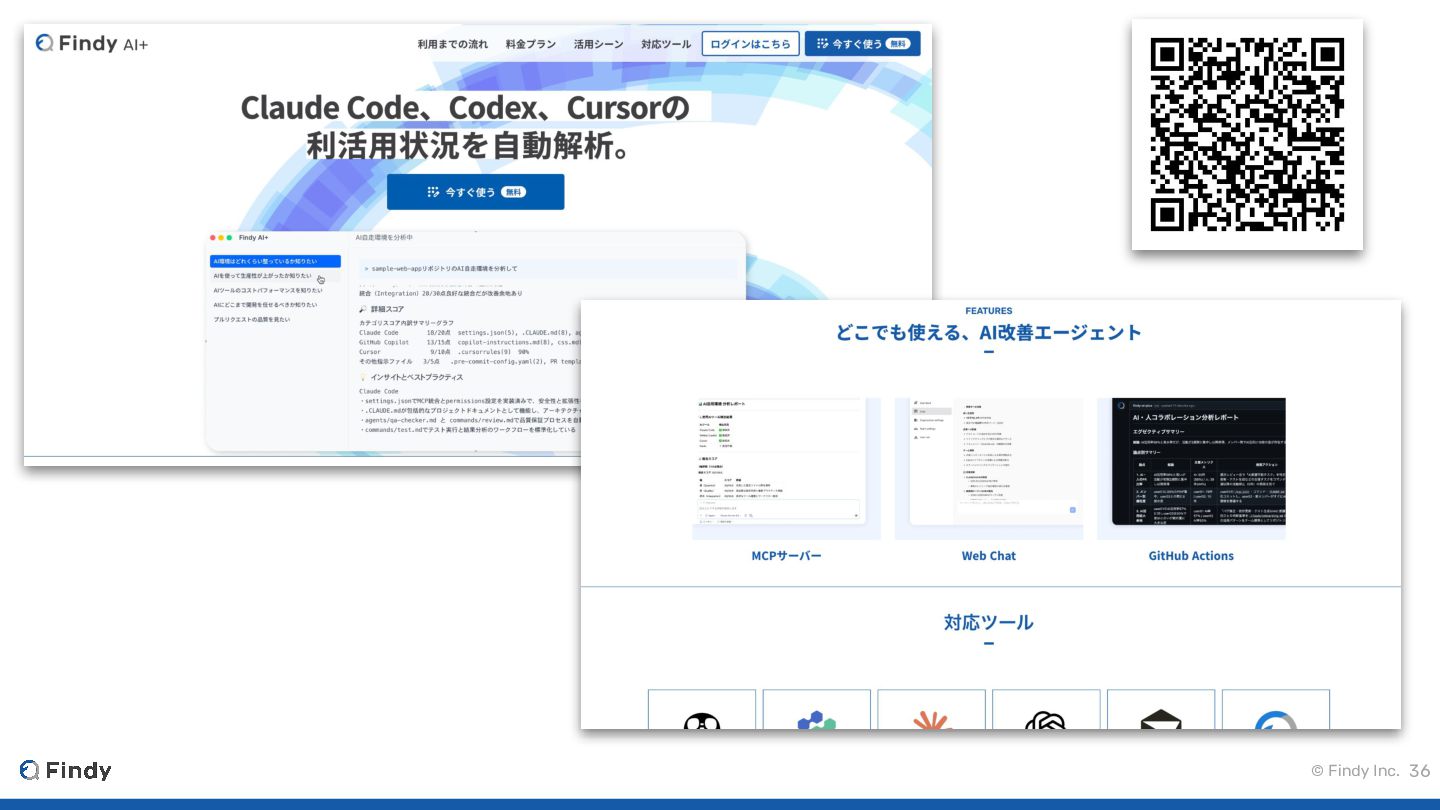
Task: Click the orange Claude tool card icon
Action: coord(932,720)
